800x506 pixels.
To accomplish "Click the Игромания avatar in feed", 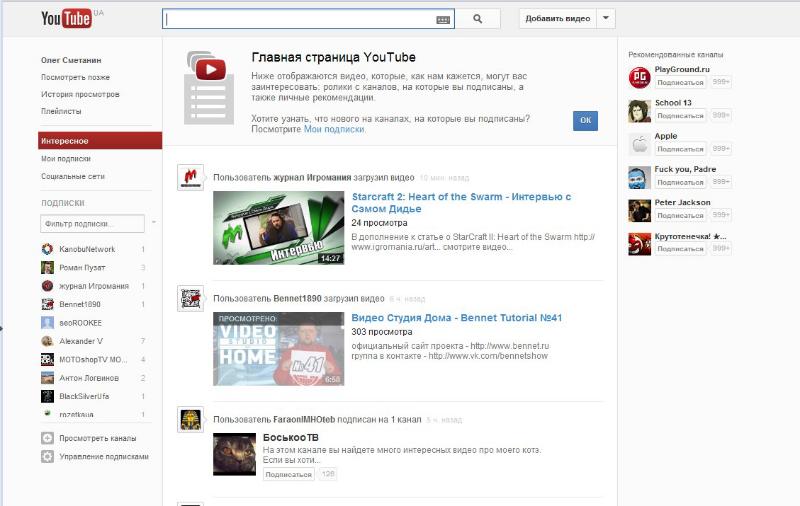I will click(190, 177).
